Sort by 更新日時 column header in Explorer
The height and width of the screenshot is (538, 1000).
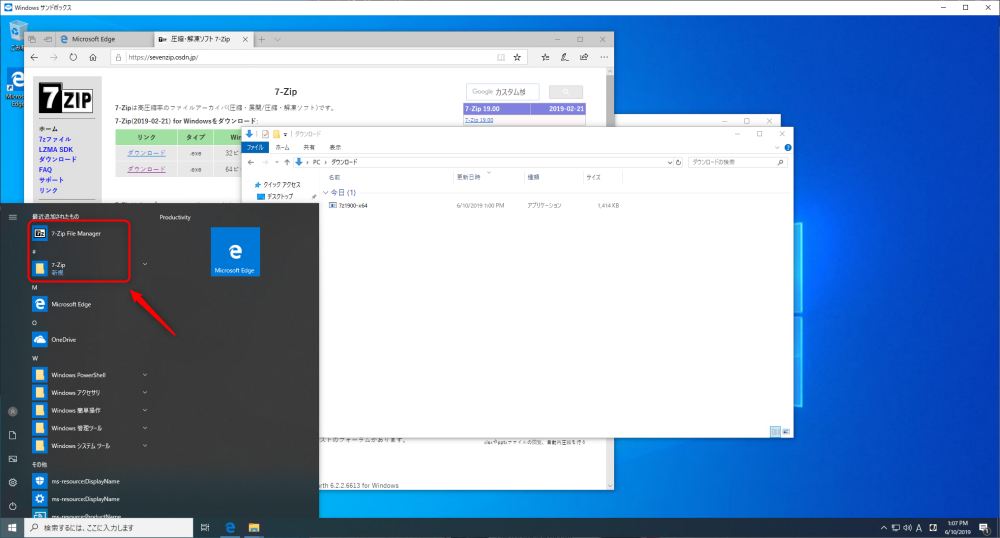pyautogui.click(x=469, y=177)
